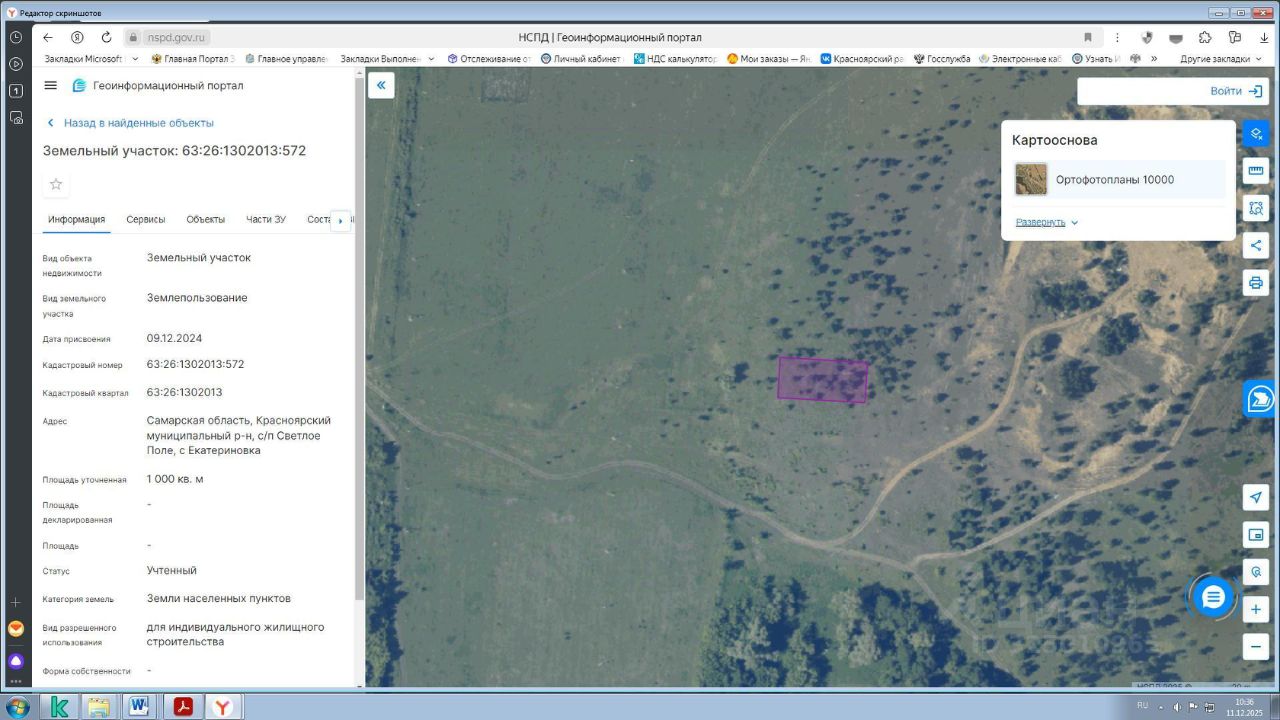Viewport: 1280px width, 720px height.
Task: Open the PDF reader icon in taskbar
Action: pyautogui.click(x=182, y=707)
